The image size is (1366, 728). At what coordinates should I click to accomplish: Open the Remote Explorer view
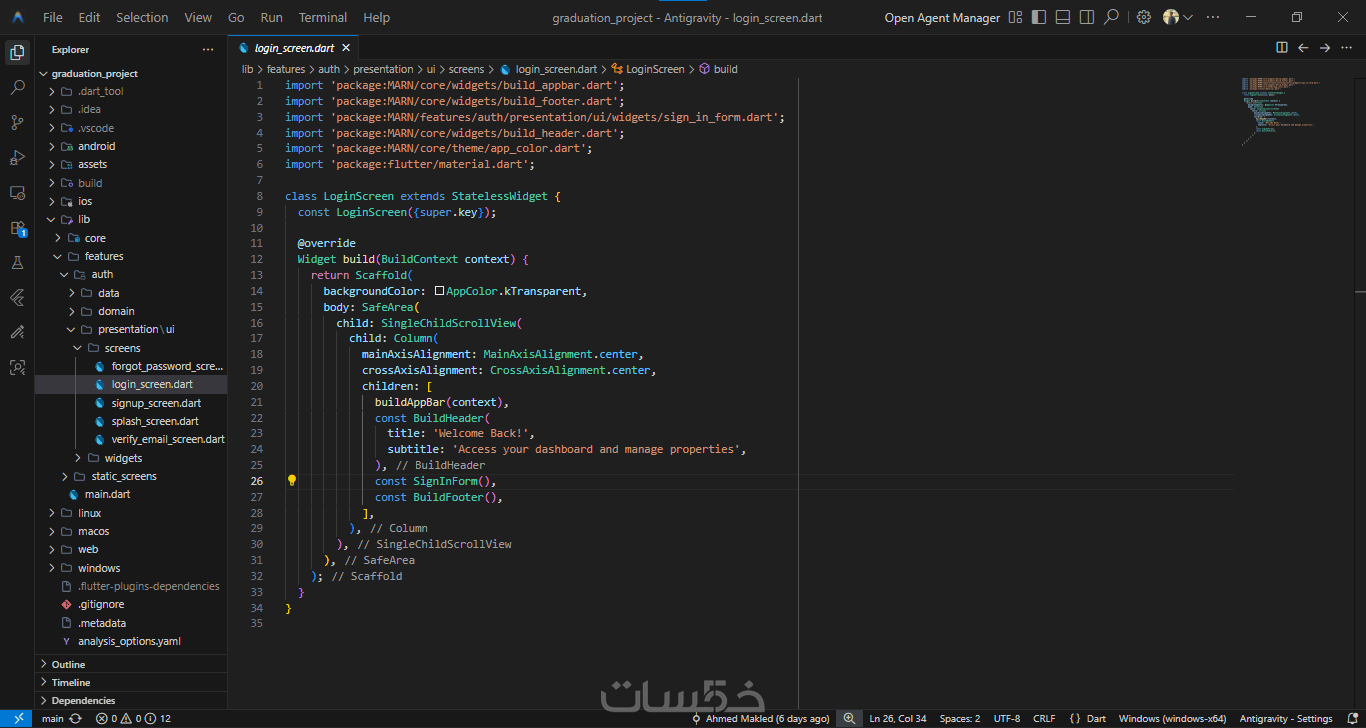tap(17, 193)
